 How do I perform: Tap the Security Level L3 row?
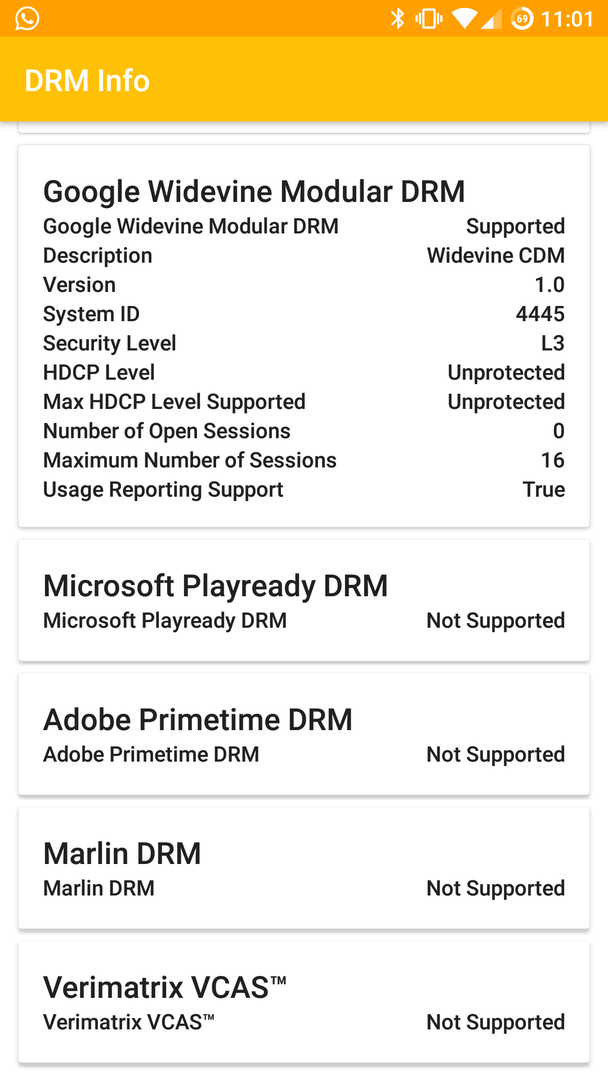tap(303, 343)
